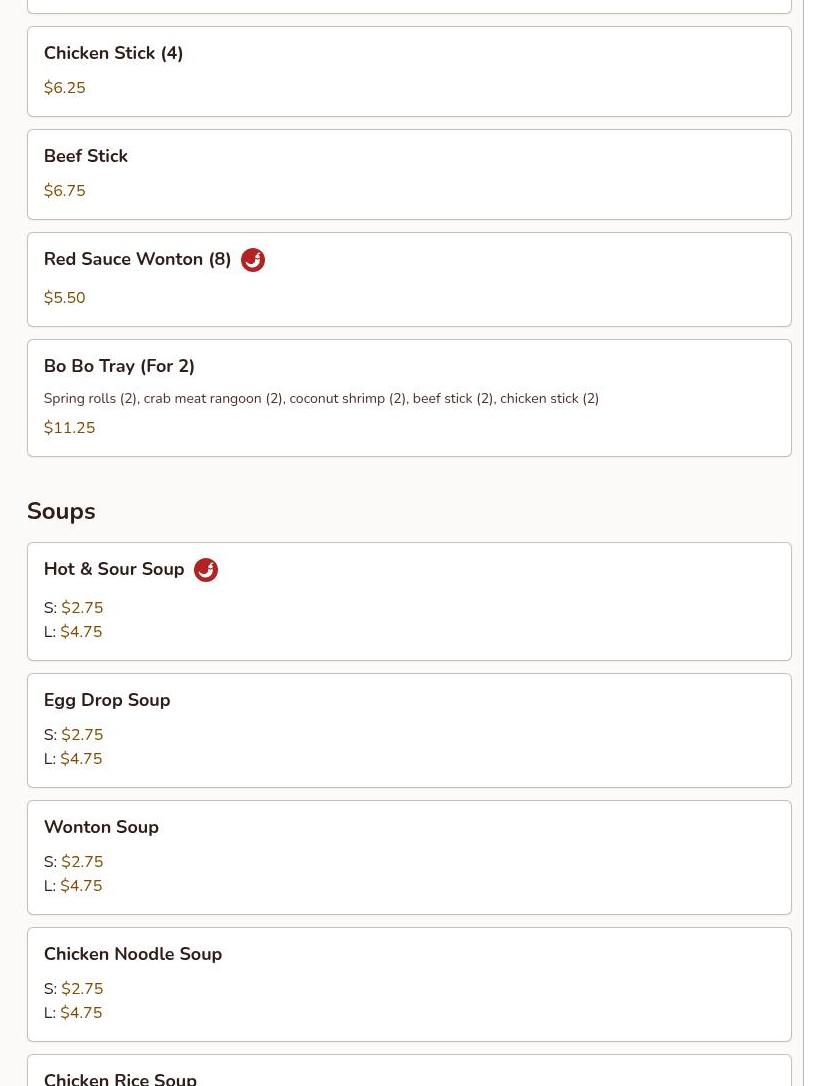Image resolution: width=824 pixels, height=1086 pixels.
Task: Select Hot & Sour Soup title
Action: pyautogui.click(x=114, y=570)
